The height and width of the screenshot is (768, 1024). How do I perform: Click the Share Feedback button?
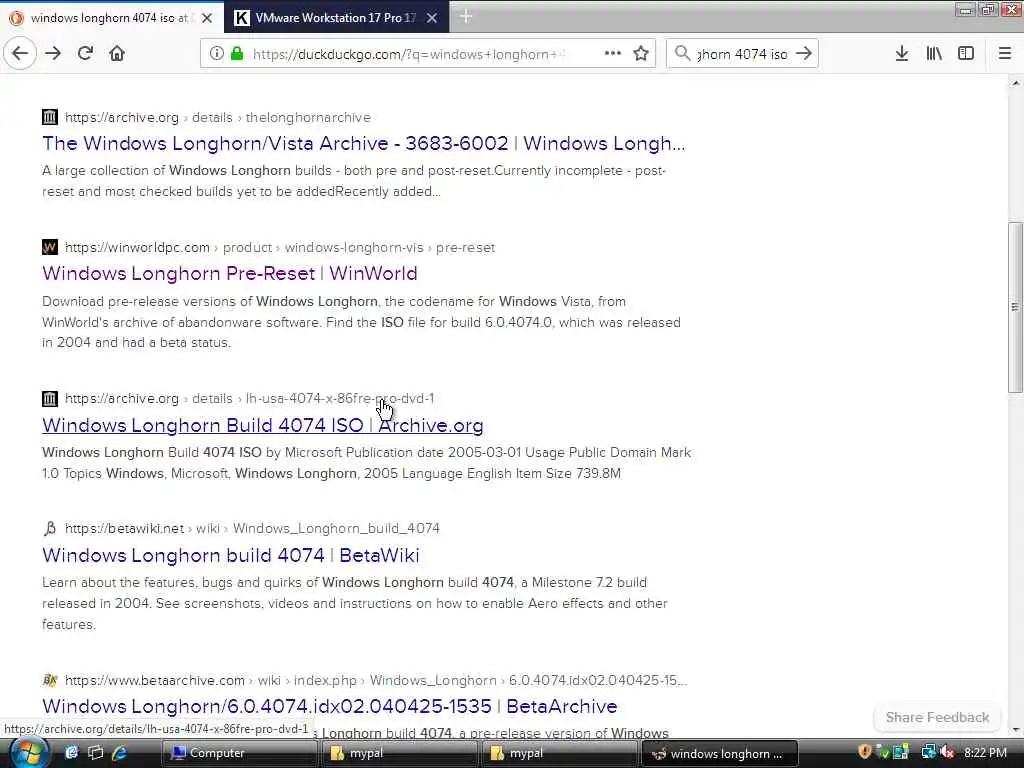[x=936, y=717]
